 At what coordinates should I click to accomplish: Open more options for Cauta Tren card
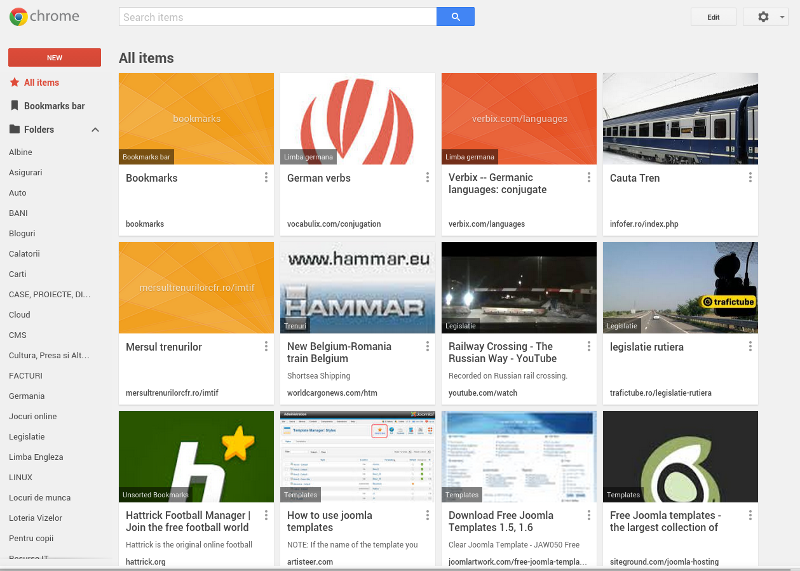pyautogui.click(x=750, y=177)
